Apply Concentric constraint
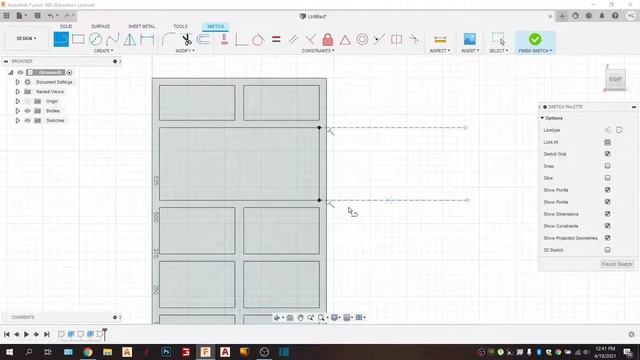The image size is (640, 360). (362, 40)
